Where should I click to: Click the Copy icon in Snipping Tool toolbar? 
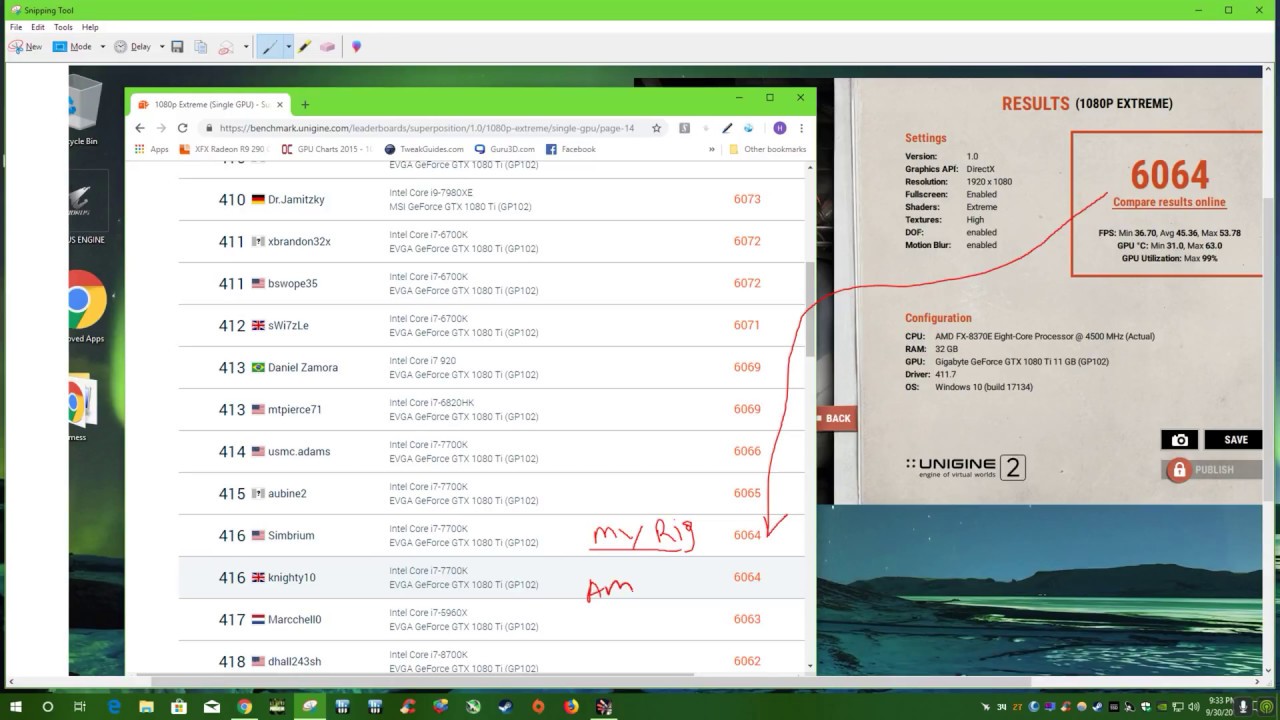[201, 47]
